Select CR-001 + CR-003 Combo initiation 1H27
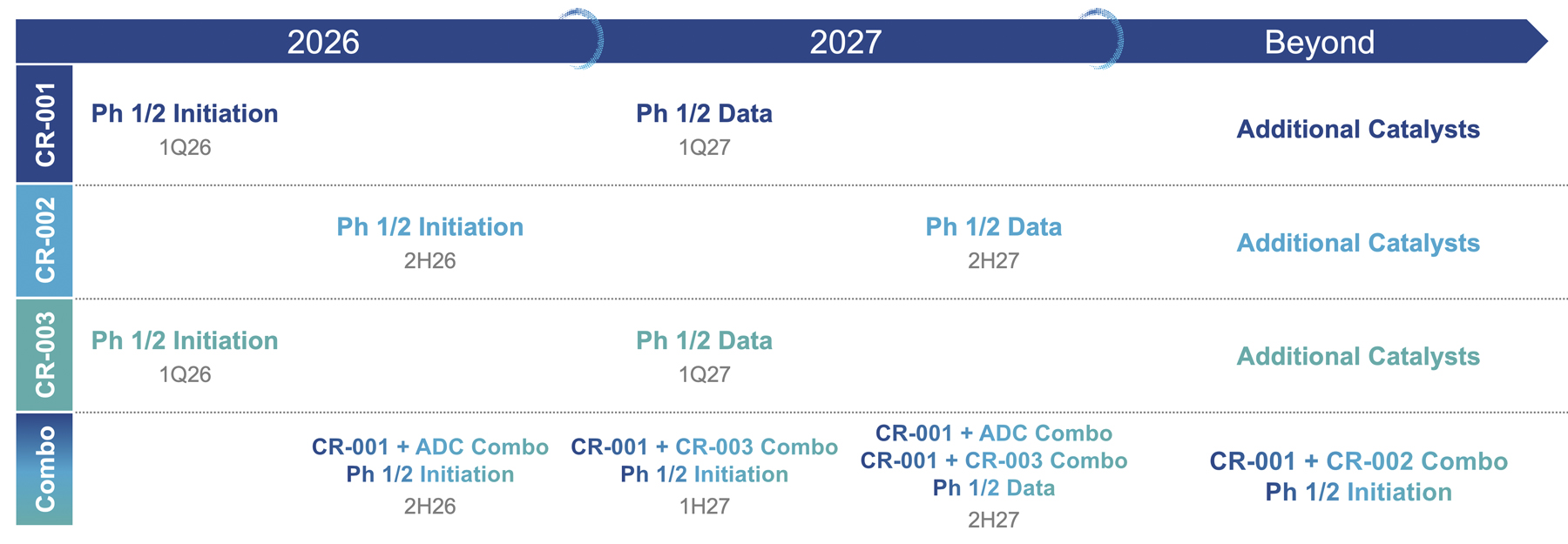 pyautogui.click(x=704, y=460)
